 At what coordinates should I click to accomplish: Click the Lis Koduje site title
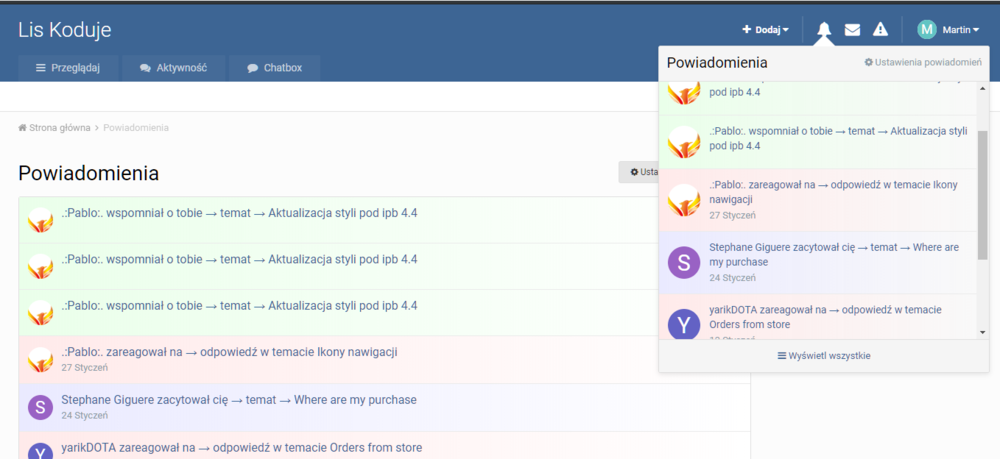(65, 30)
